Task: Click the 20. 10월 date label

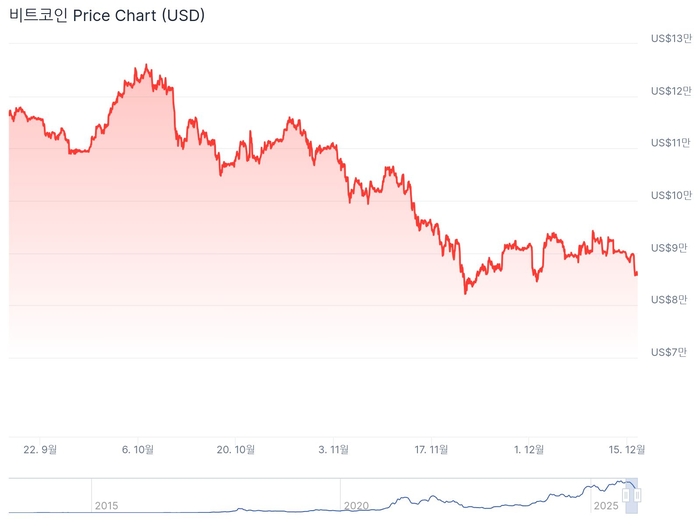Action: [236, 450]
